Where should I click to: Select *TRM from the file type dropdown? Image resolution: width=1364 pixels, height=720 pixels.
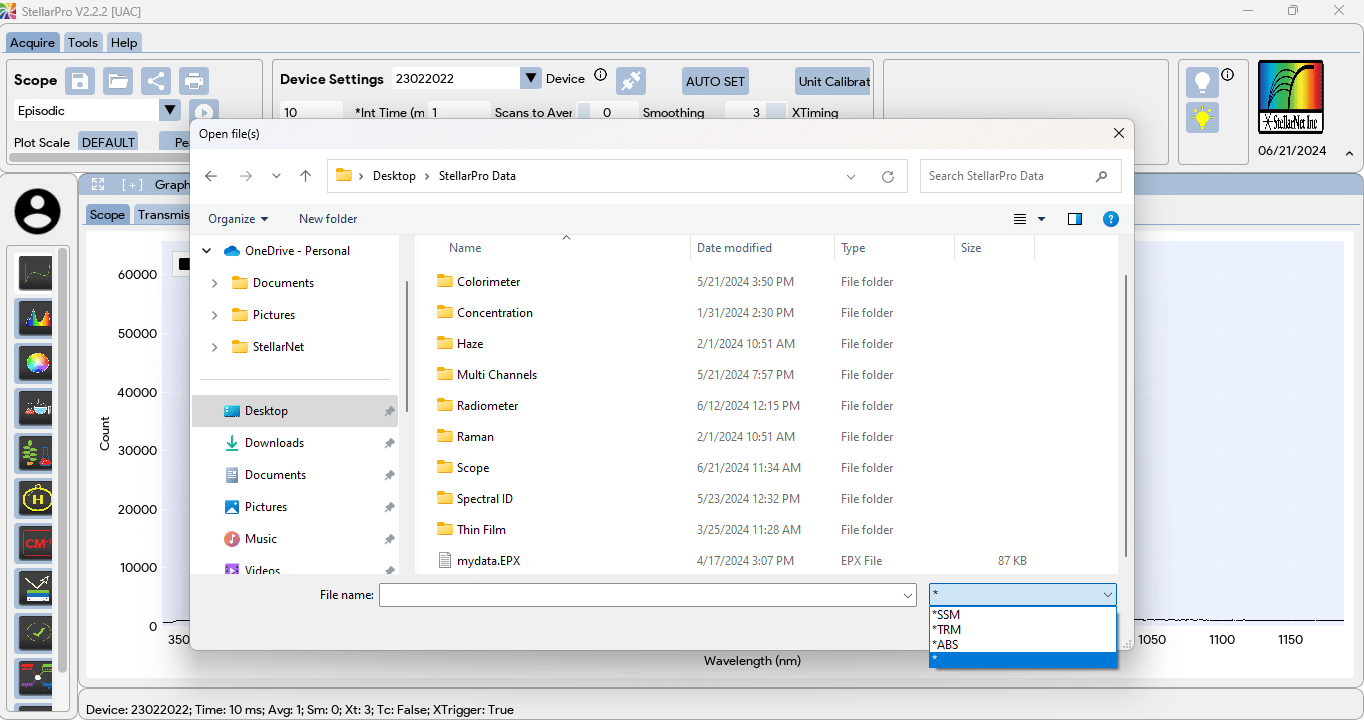947,629
